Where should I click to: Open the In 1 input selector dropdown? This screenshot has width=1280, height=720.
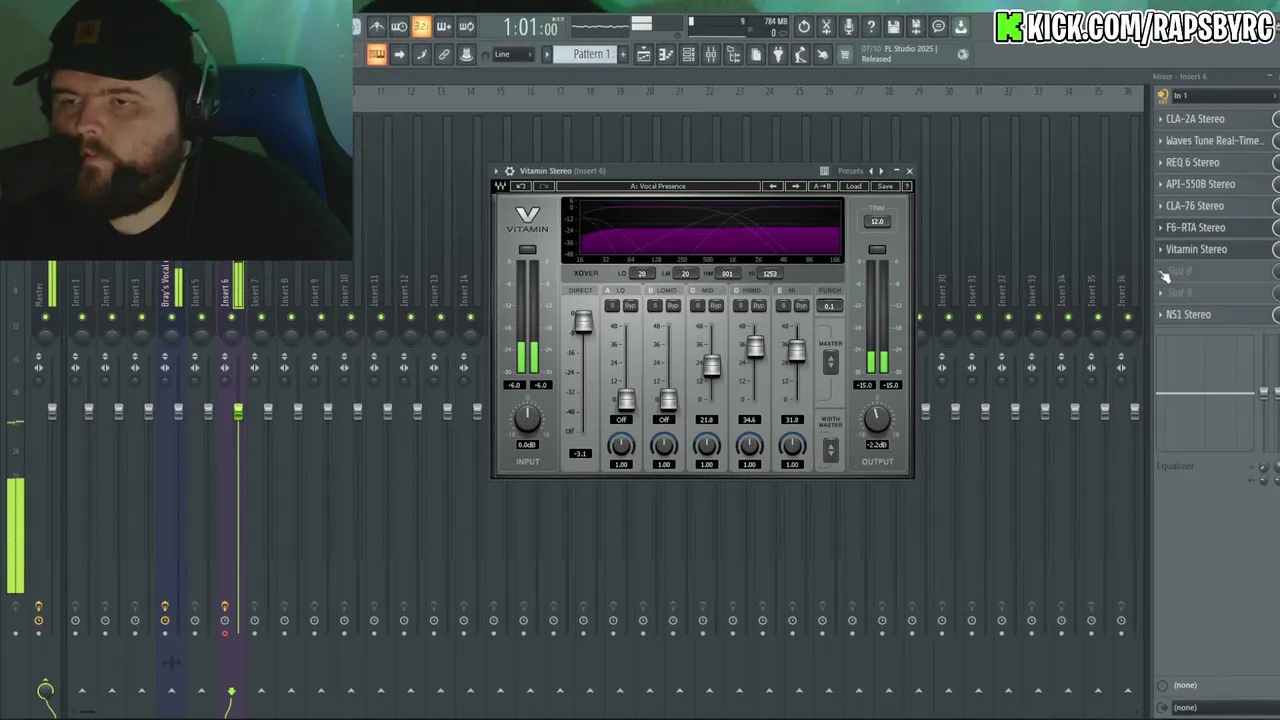point(1224,96)
